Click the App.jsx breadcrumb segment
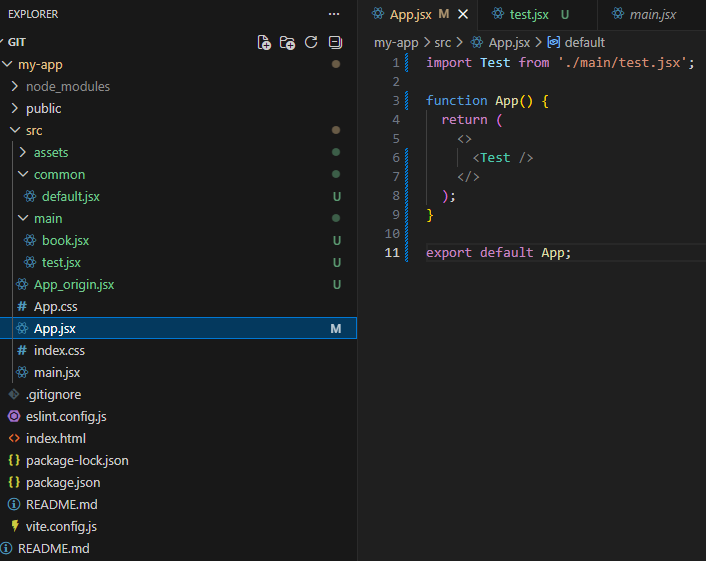The width and height of the screenshot is (706, 561). (509, 42)
